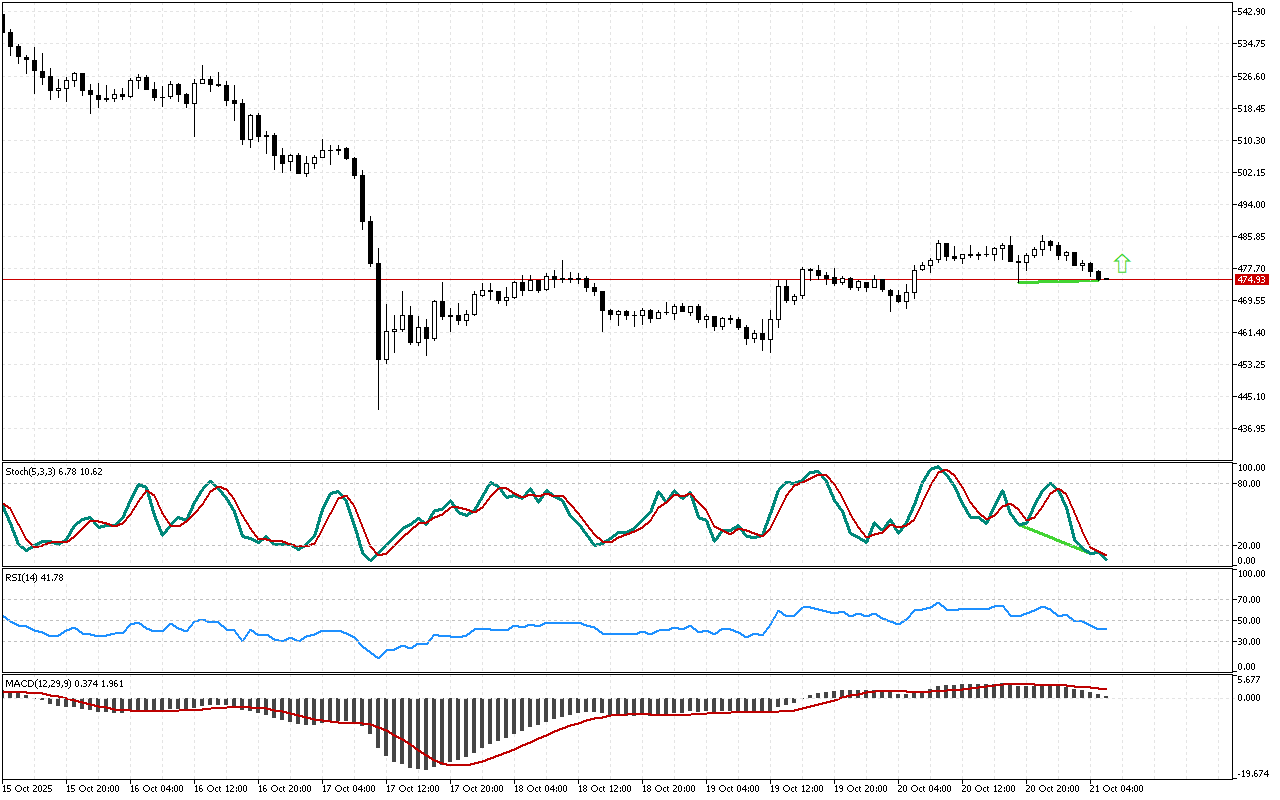
Task: Click the lowest wick of the 17 Oct candle
Action: 379,408
